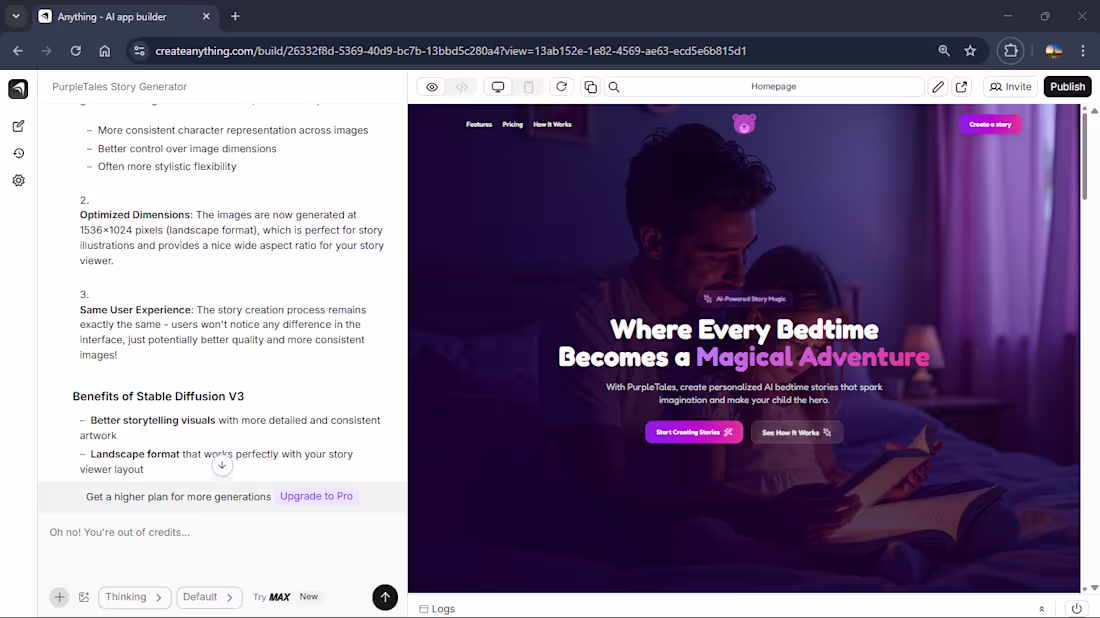1100x618 pixels.
Task: Toggle the preview eye view mode
Action: coord(432,87)
